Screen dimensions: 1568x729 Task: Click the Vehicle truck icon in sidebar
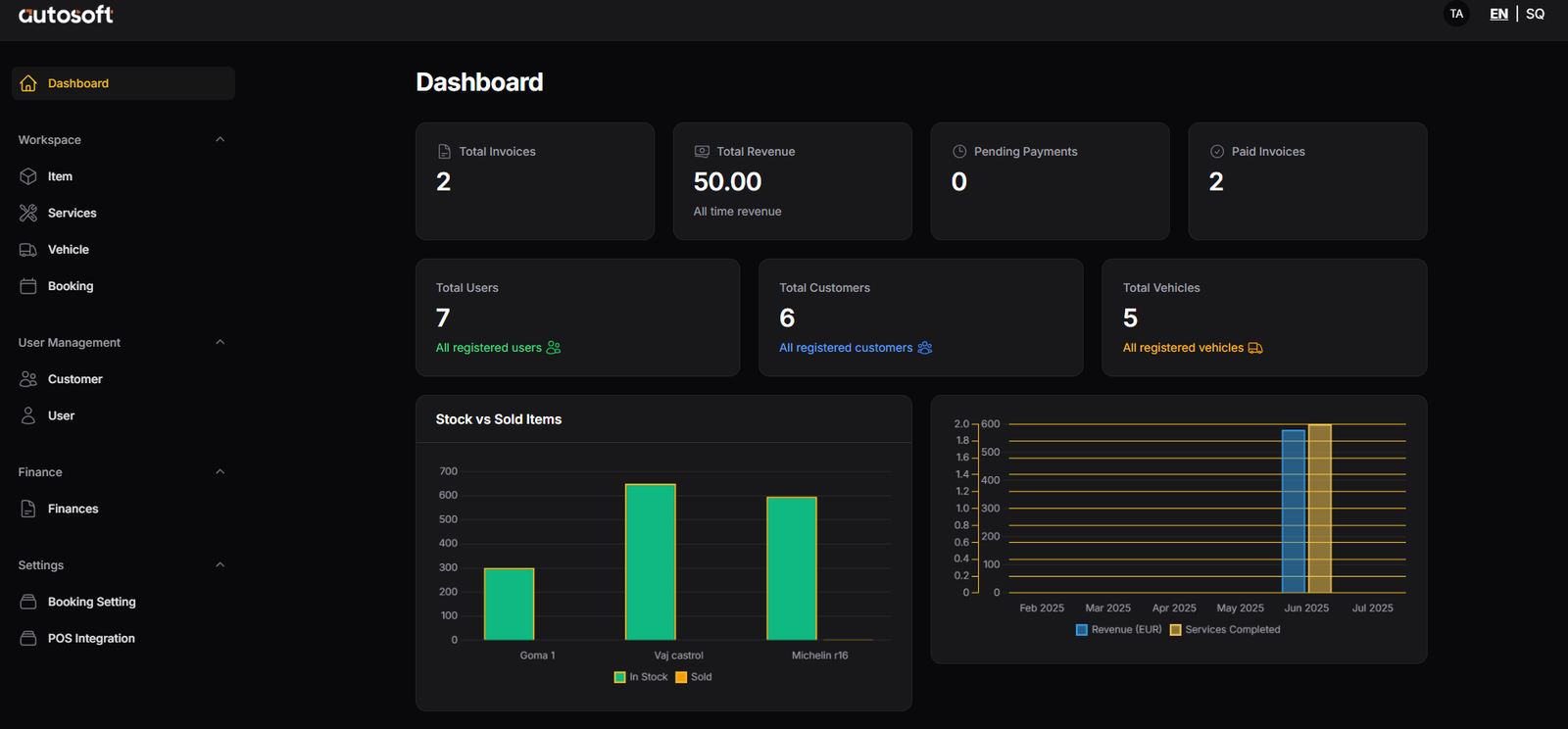[28, 250]
